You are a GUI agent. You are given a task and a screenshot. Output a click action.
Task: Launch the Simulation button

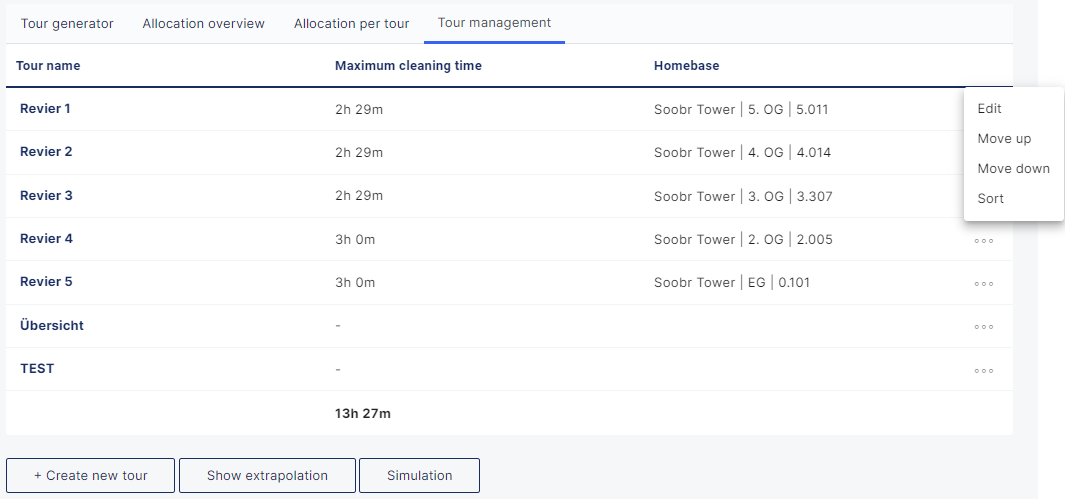[x=419, y=476]
